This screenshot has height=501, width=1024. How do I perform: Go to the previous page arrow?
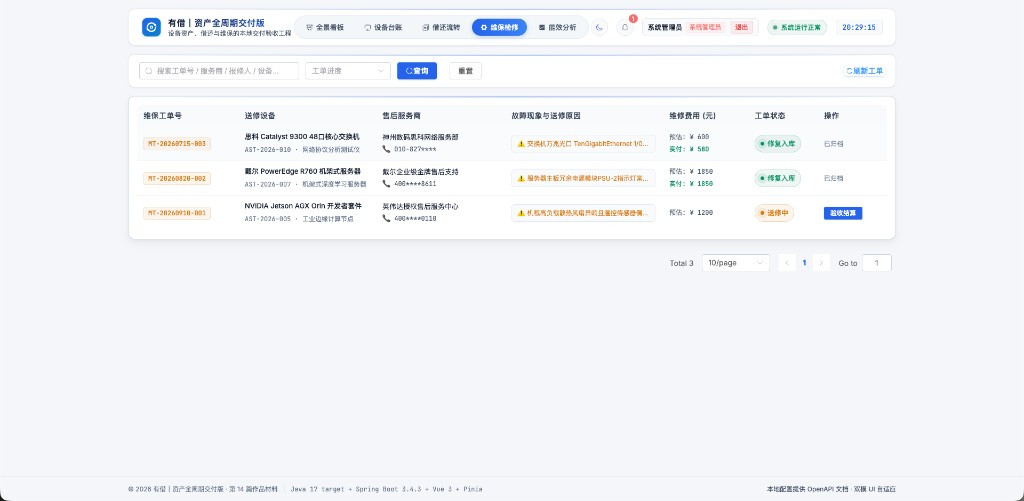pos(787,263)
